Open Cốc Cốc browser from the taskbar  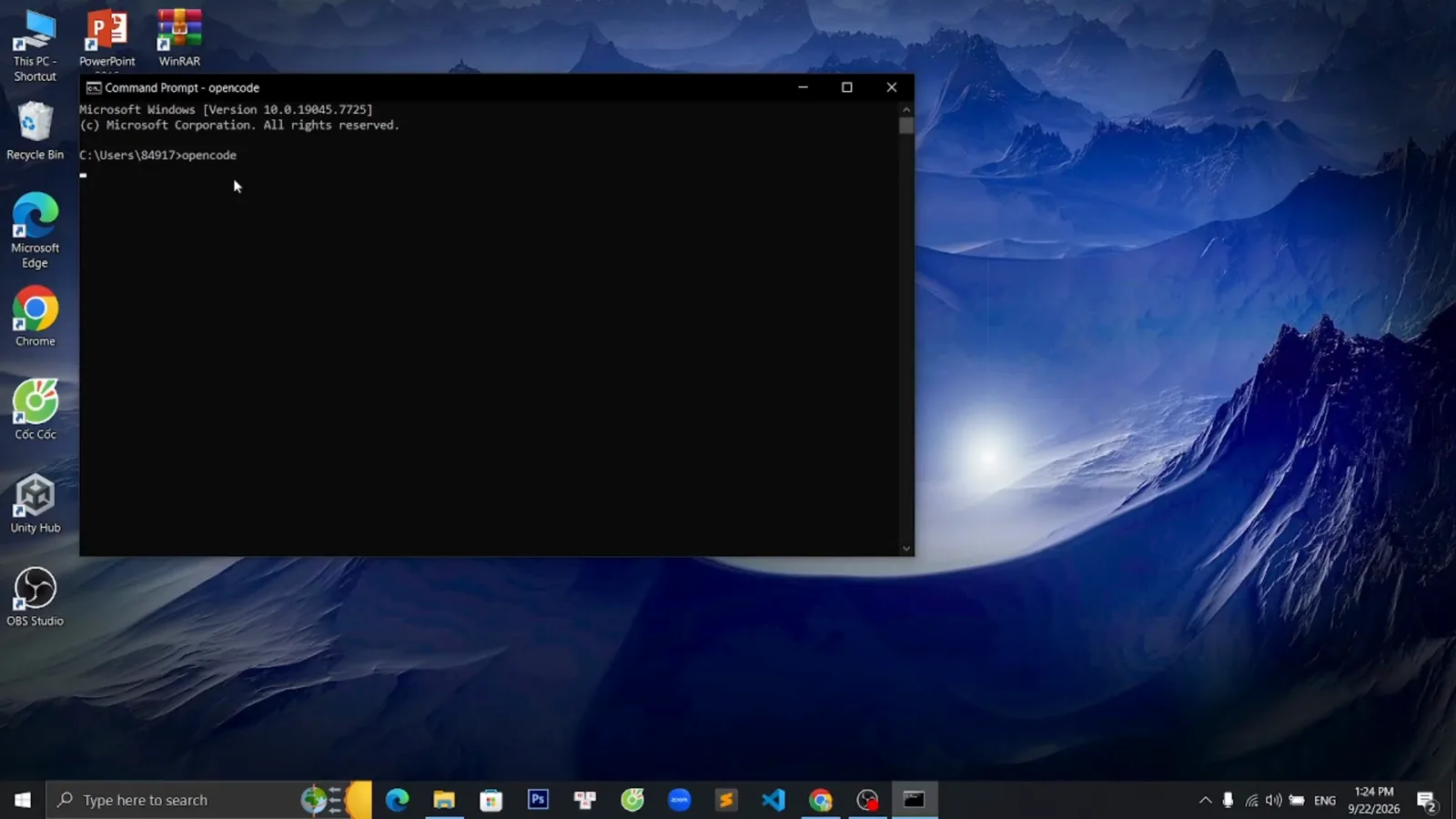point(632,800)
